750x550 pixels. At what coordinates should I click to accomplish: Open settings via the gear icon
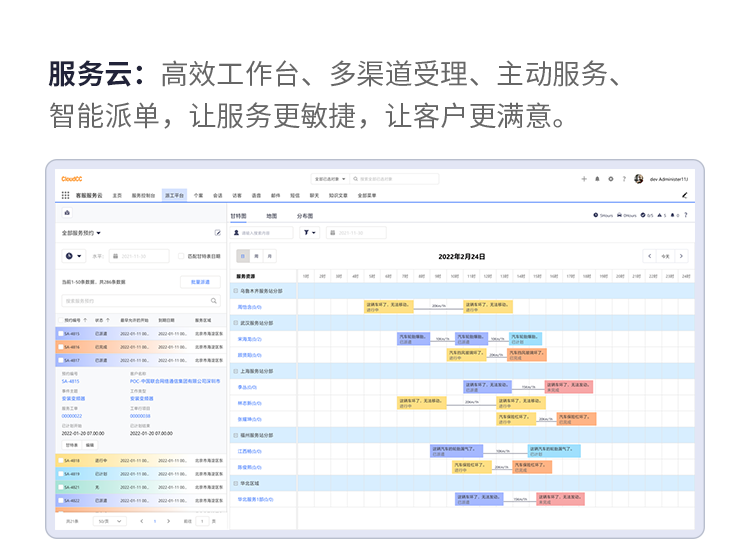(x=611, y=179)
